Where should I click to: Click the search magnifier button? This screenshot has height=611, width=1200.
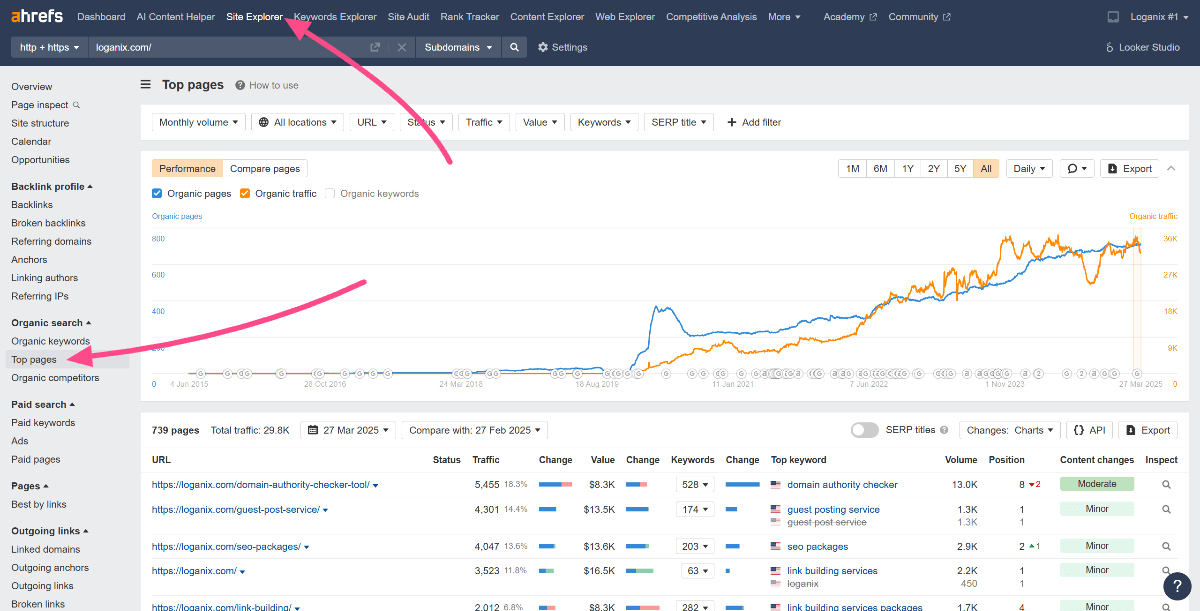pos(514,47)
